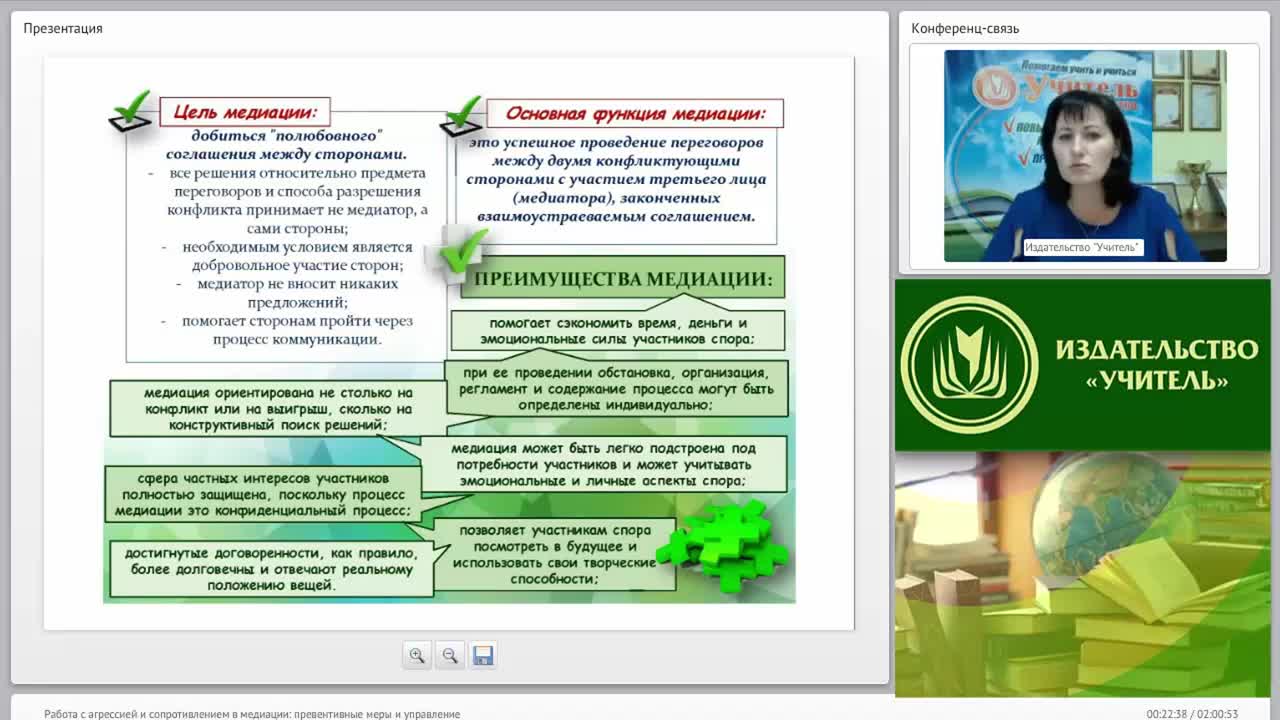Click the 00:22:38 / 02:00:53 timer
This screenshot has height=720, width=1280.
(1192, 714)
